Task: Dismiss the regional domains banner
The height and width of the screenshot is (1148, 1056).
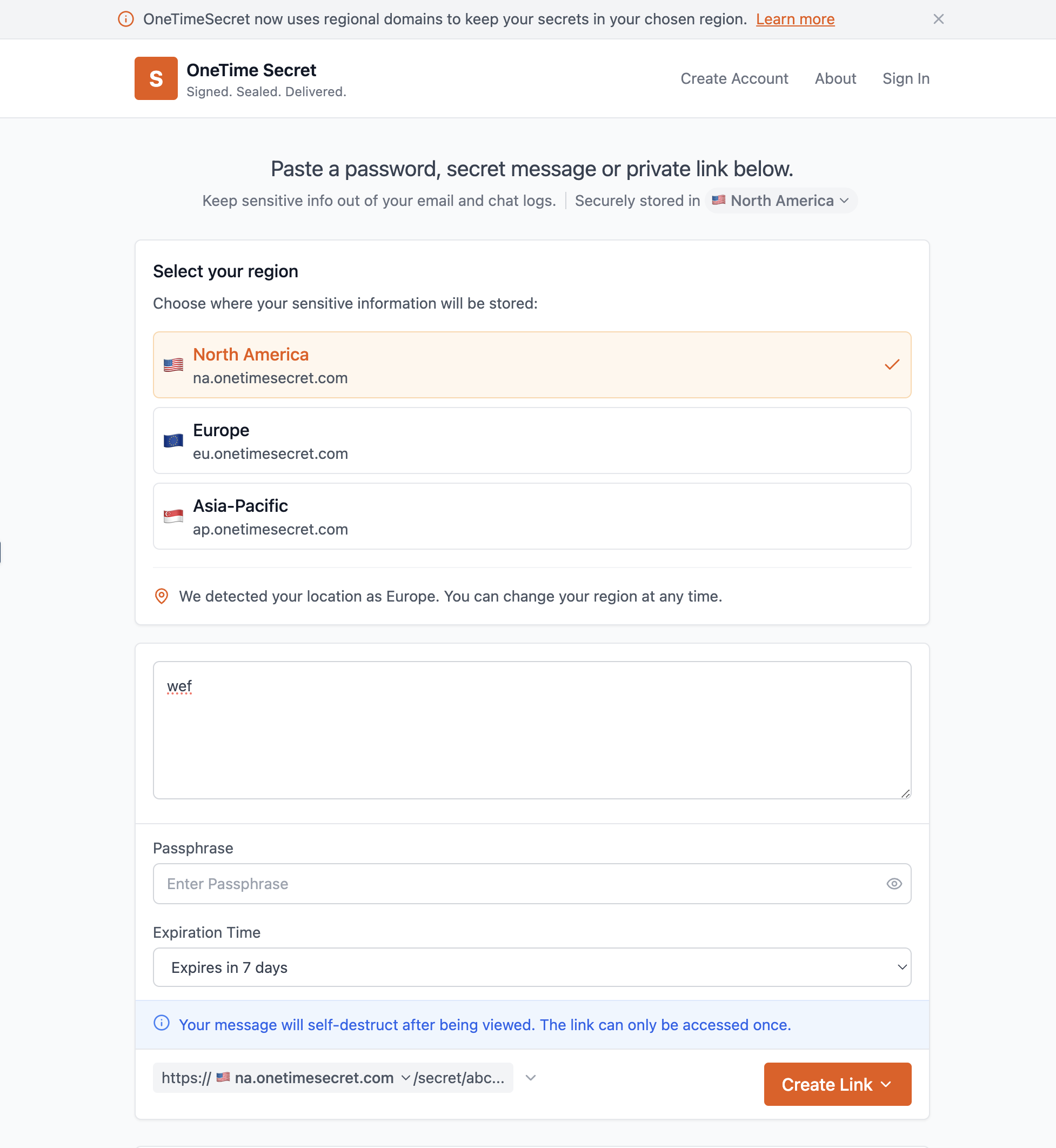Action: point(938,19)
